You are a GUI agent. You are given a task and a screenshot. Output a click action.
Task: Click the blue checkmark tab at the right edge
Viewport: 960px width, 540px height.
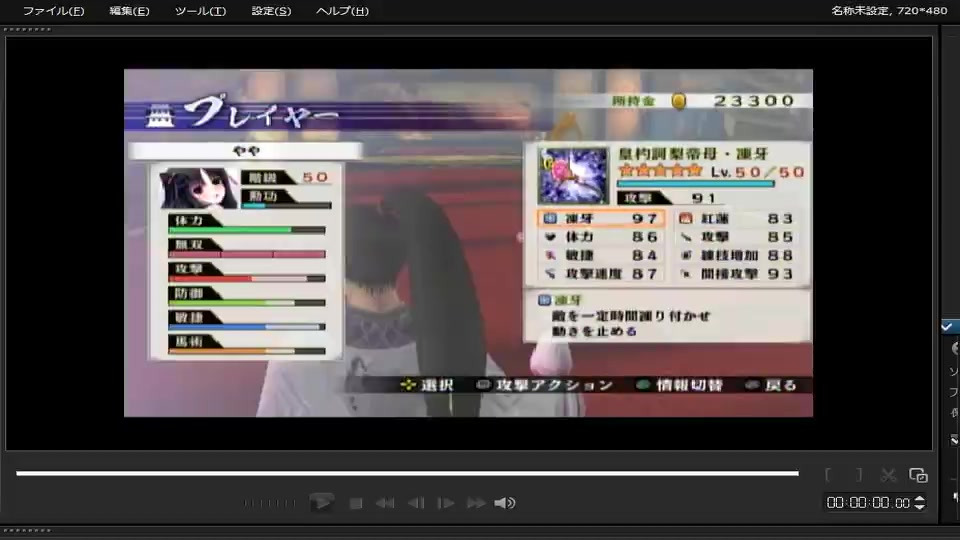click(x=947, y=327)
